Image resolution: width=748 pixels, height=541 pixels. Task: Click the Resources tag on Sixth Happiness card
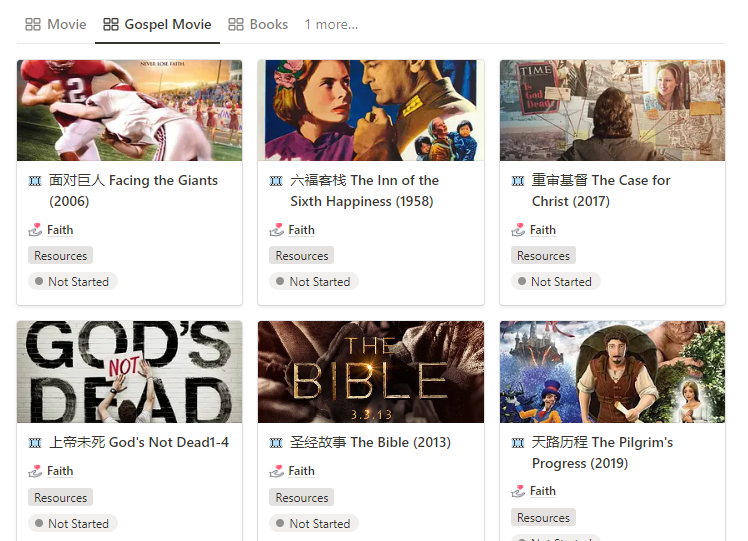pos(302,256)
